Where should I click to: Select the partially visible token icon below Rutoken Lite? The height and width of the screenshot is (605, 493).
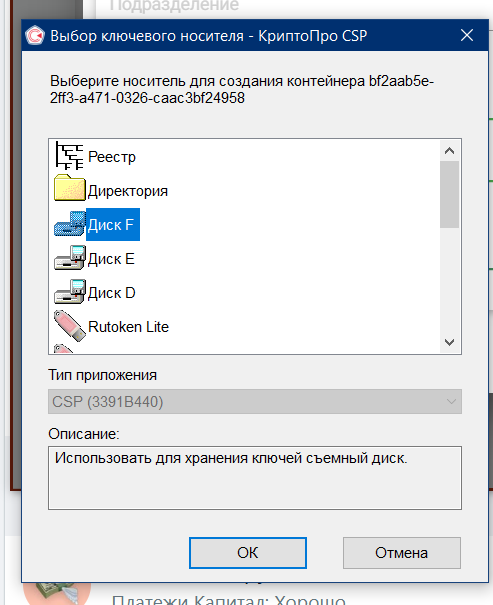[64, 349]
